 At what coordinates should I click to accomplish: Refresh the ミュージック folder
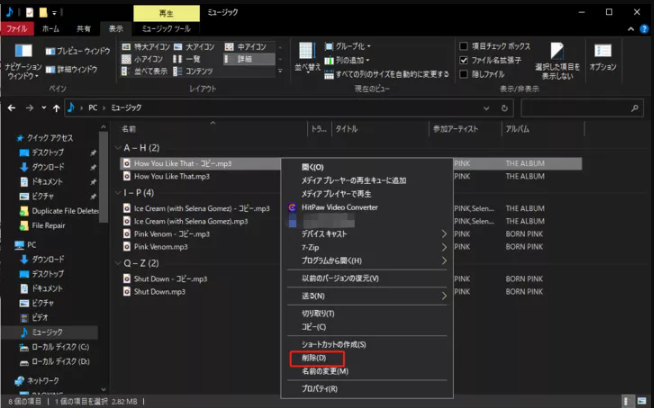click(504, 108)
